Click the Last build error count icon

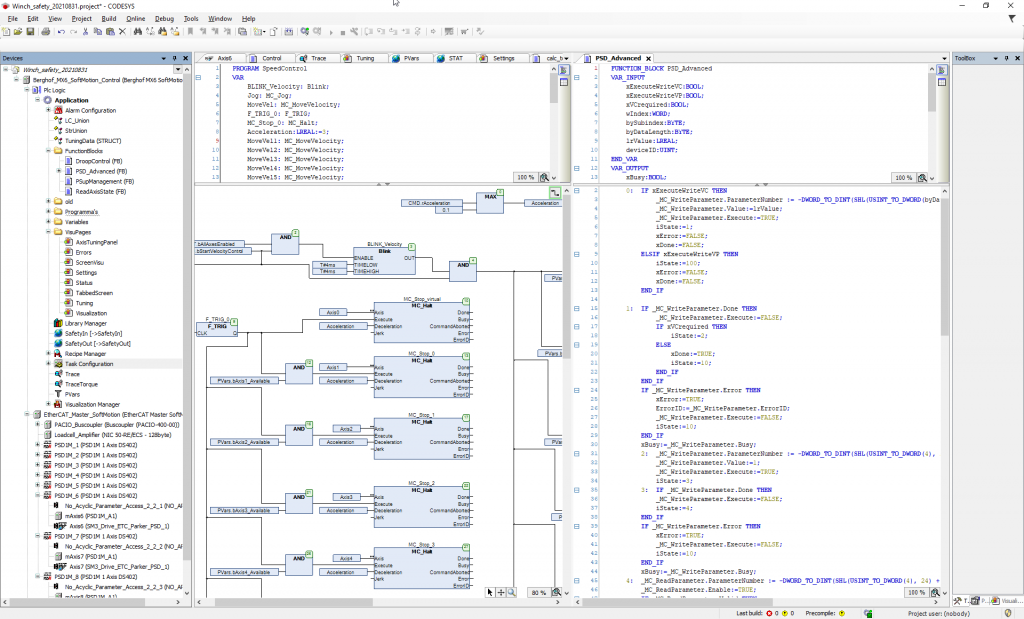point(769,613)
